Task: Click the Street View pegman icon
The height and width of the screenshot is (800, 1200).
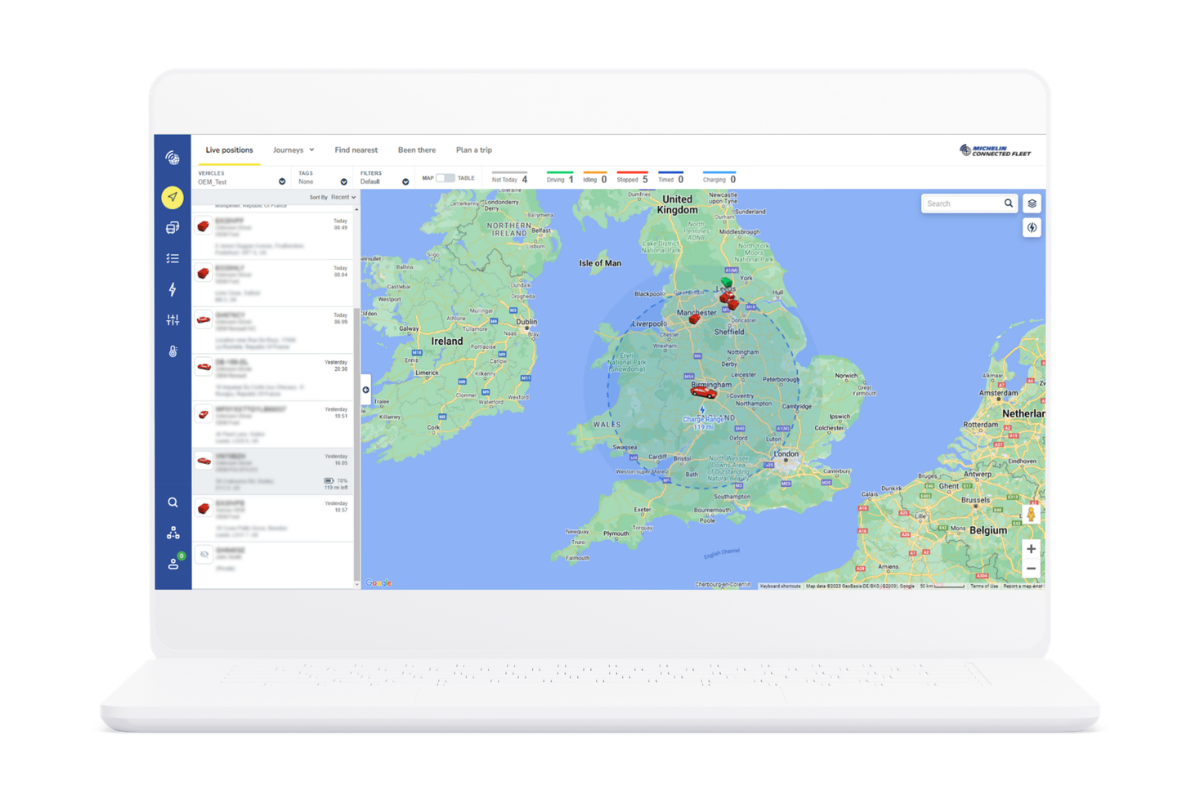Action: coord(1031,514)
